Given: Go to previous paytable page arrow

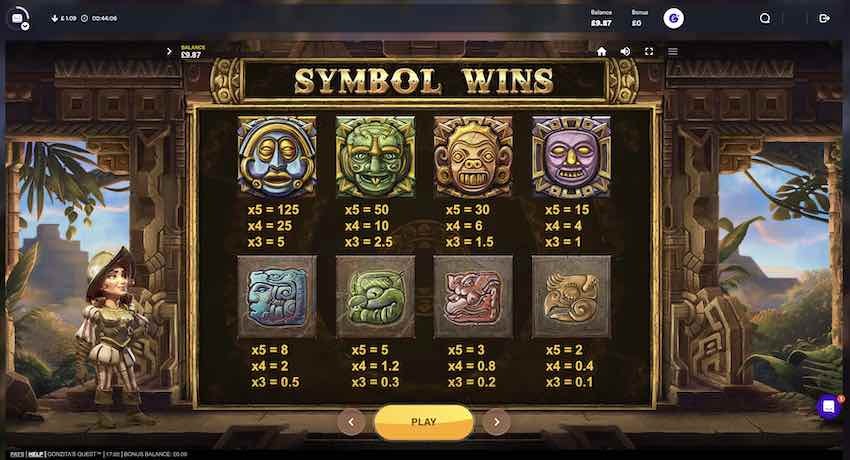Looking at the screenshot, I should 351,422.
